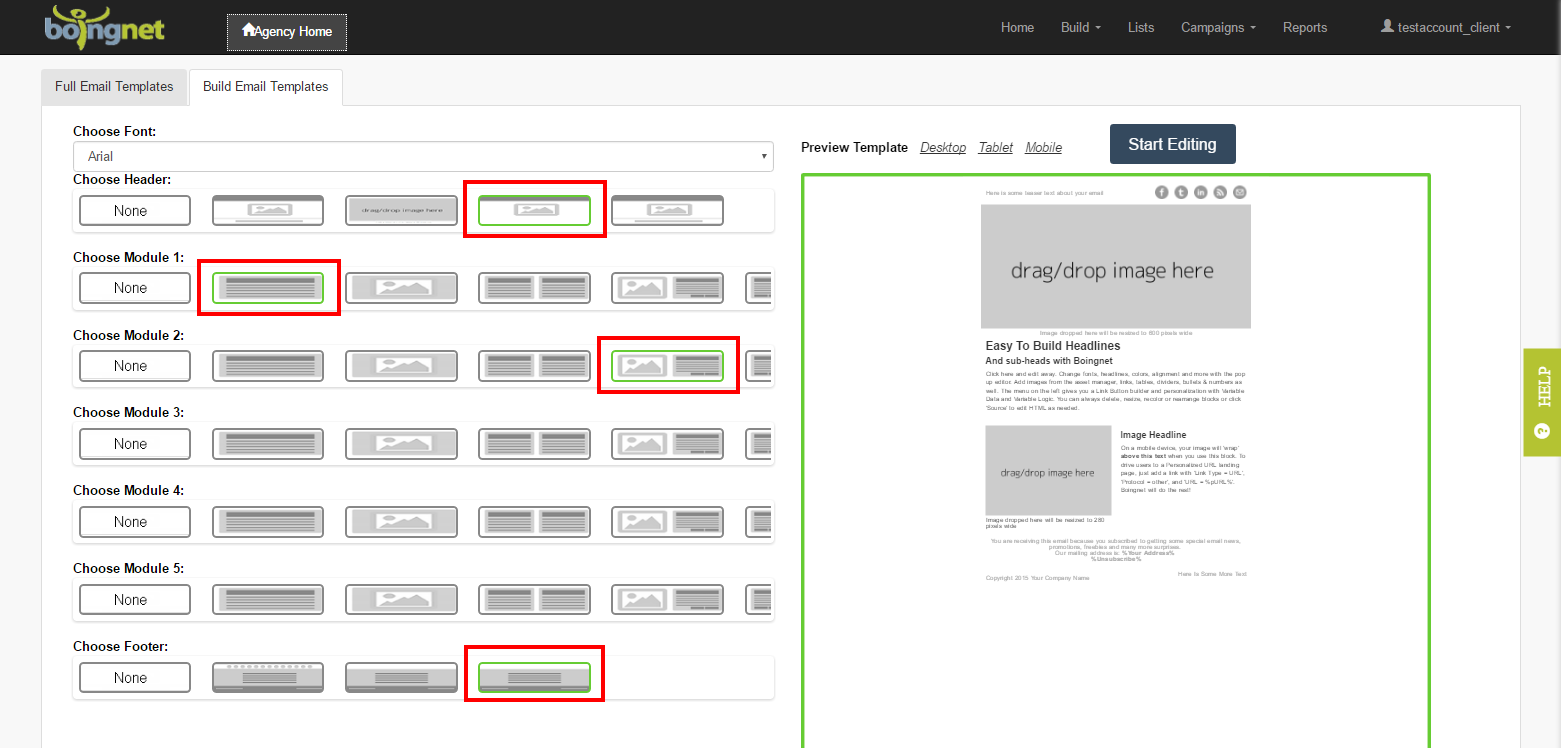Set Module 3 to None
Screen dimensions: 1561x748
(134, 444)
